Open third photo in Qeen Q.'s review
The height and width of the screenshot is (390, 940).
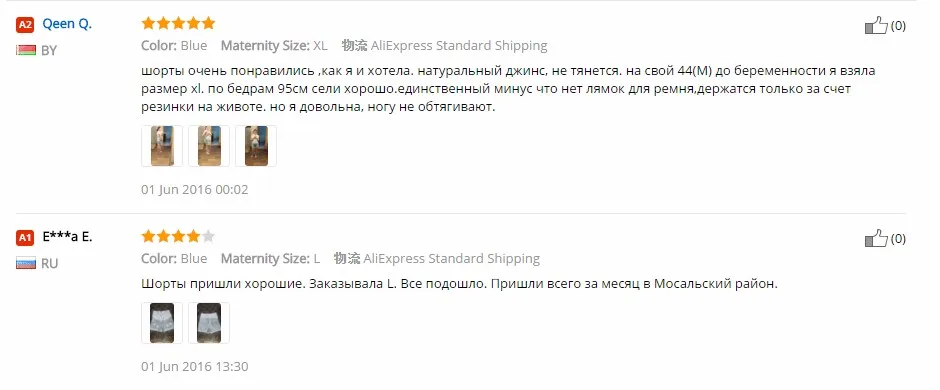tap(256, 146)
